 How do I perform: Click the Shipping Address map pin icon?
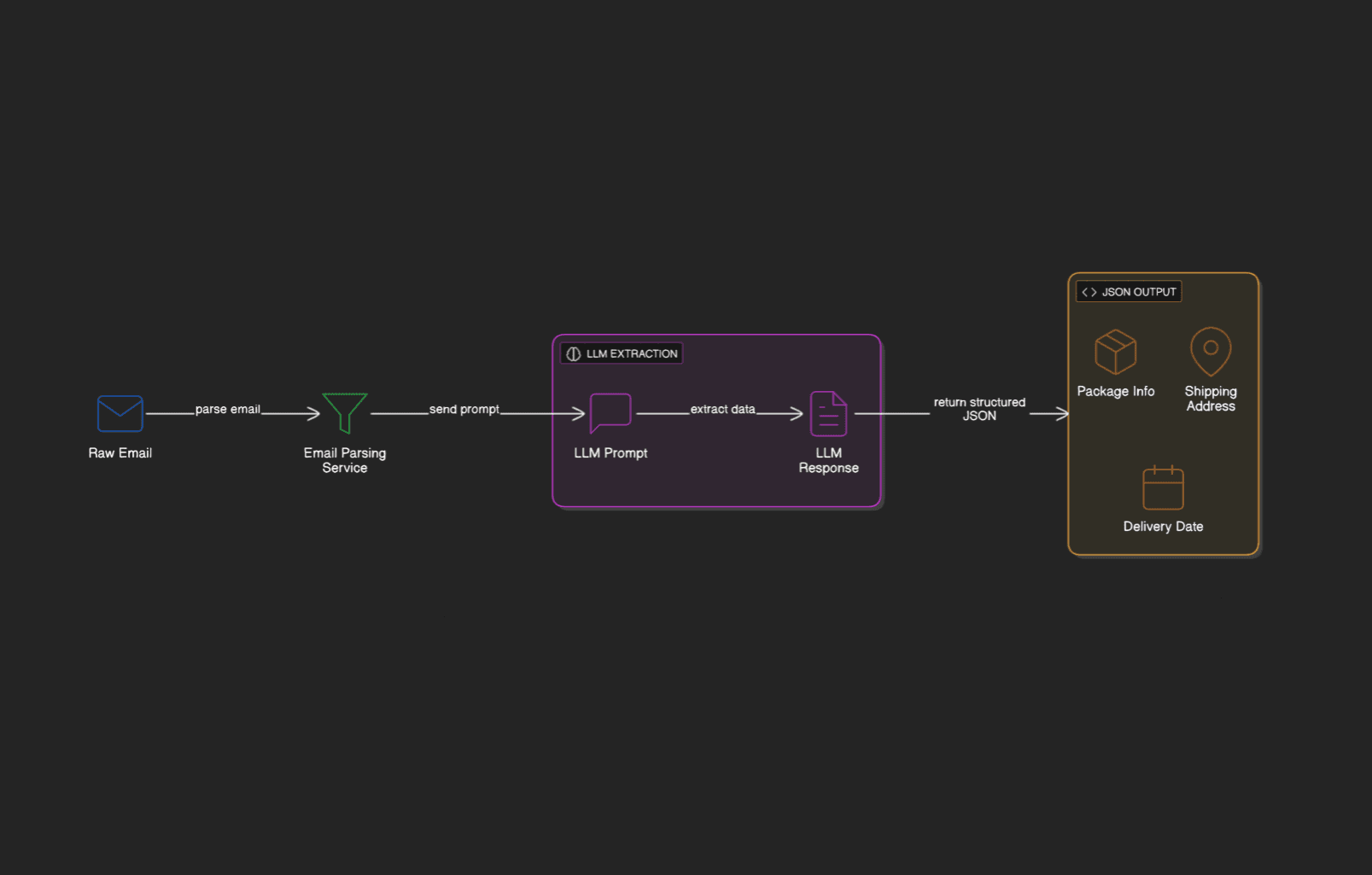click(x=1210, y=351)
